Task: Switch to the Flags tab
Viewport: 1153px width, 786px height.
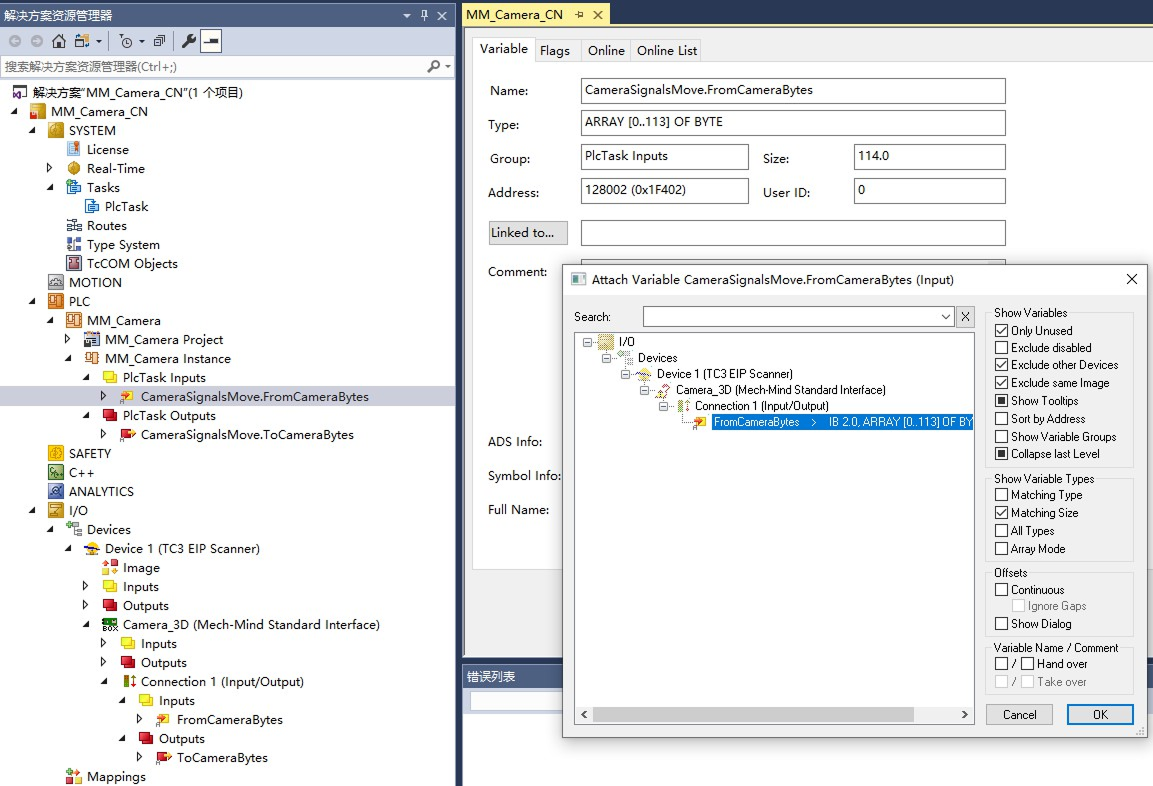Action: 556,49
